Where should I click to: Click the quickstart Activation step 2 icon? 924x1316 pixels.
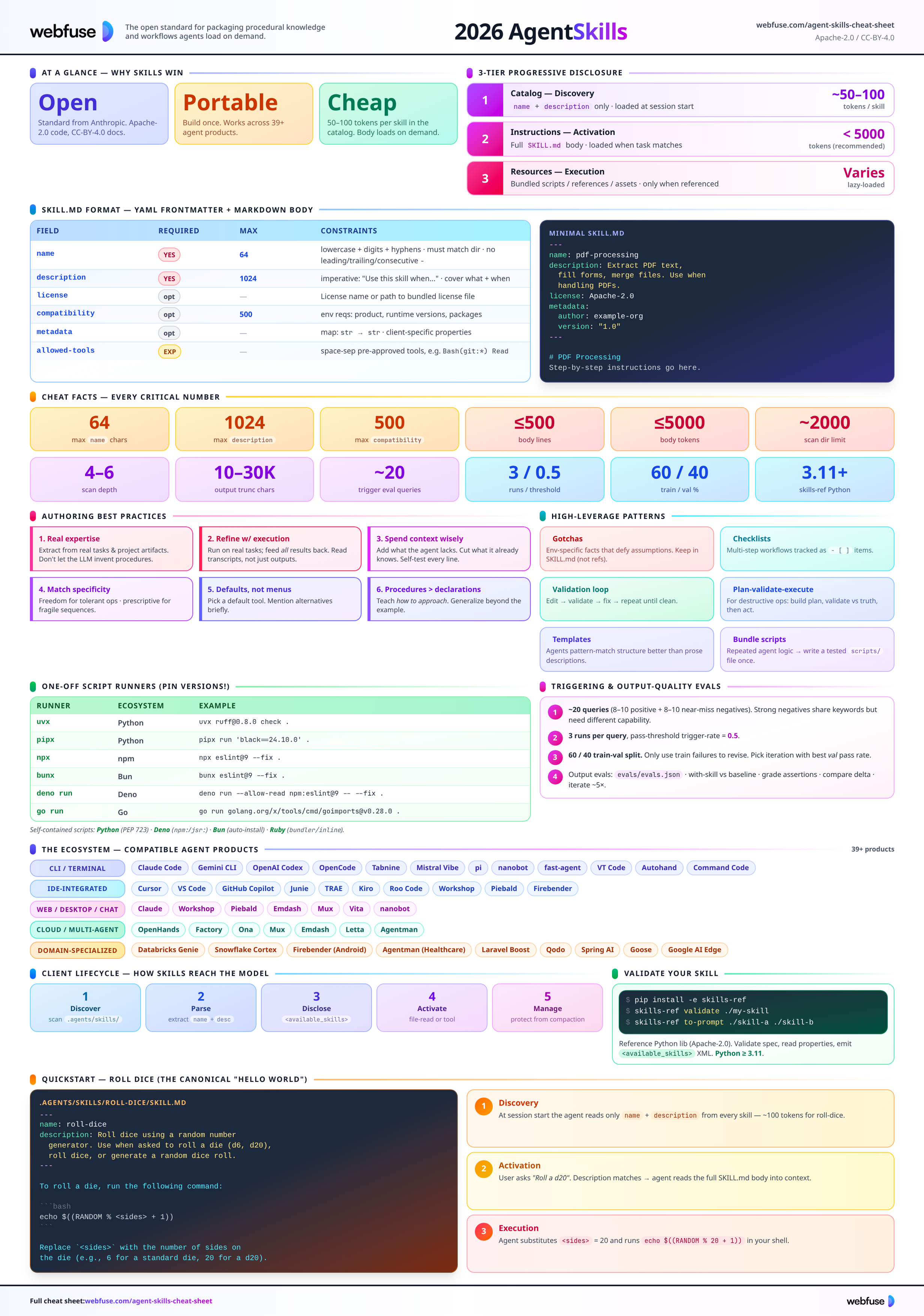tap(483, 1169)
